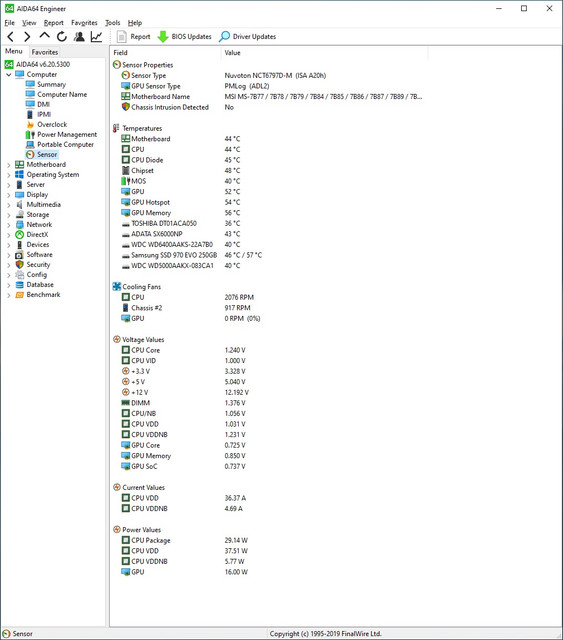Switch to the Menu tab
This screenshot has width=563, height=640.
pos(13,51)
